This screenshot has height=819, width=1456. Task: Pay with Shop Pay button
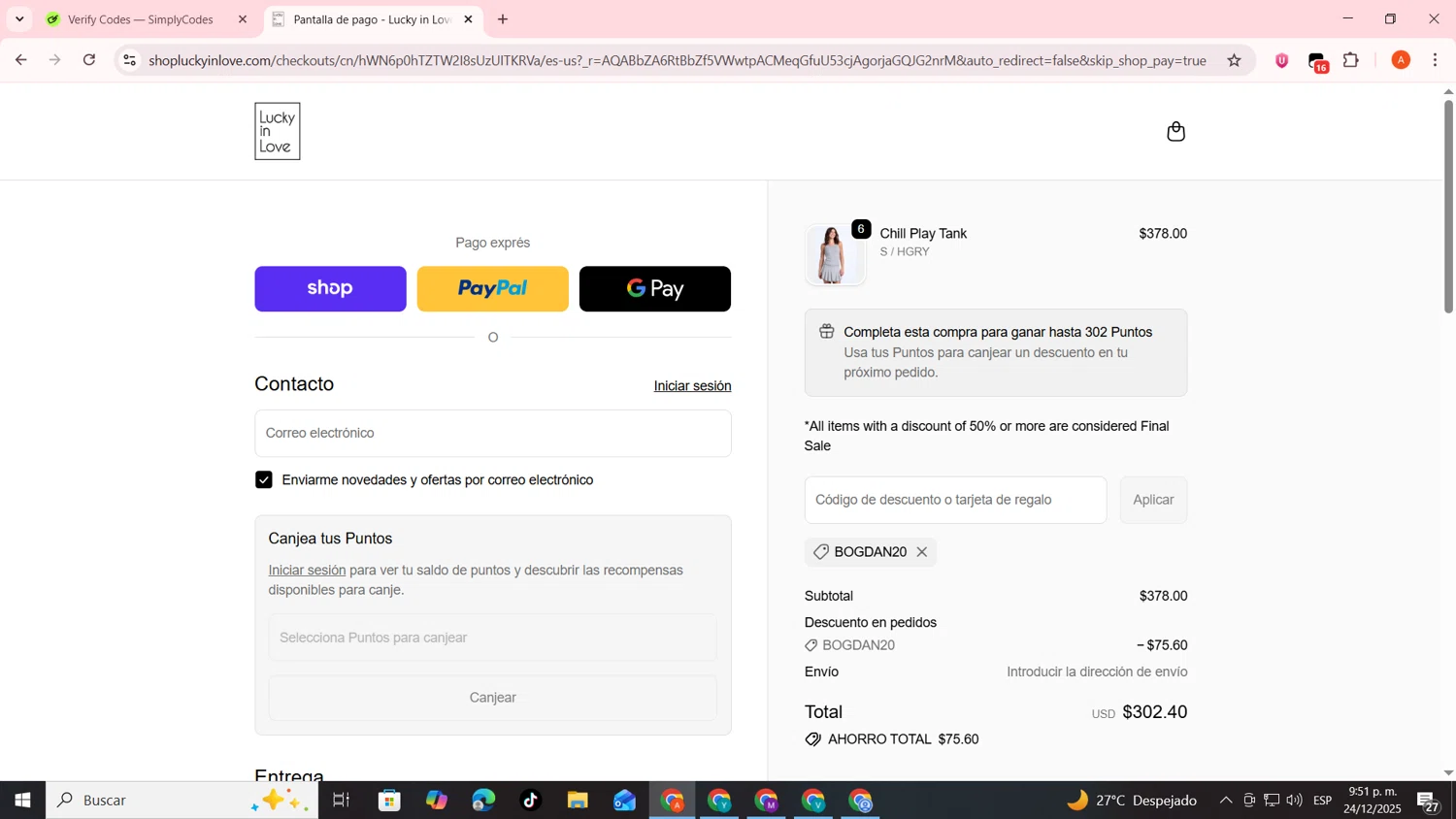330,288
